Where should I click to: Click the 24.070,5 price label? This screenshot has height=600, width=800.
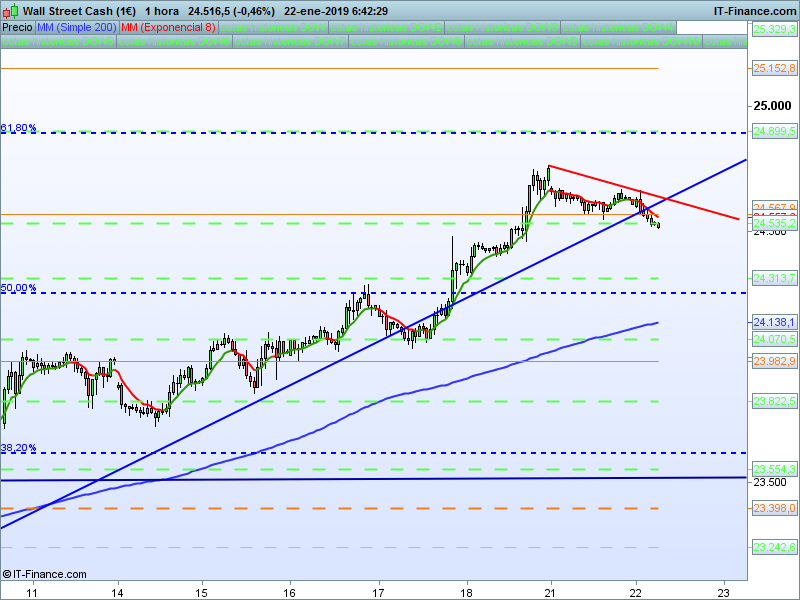(x=774, y=339)
